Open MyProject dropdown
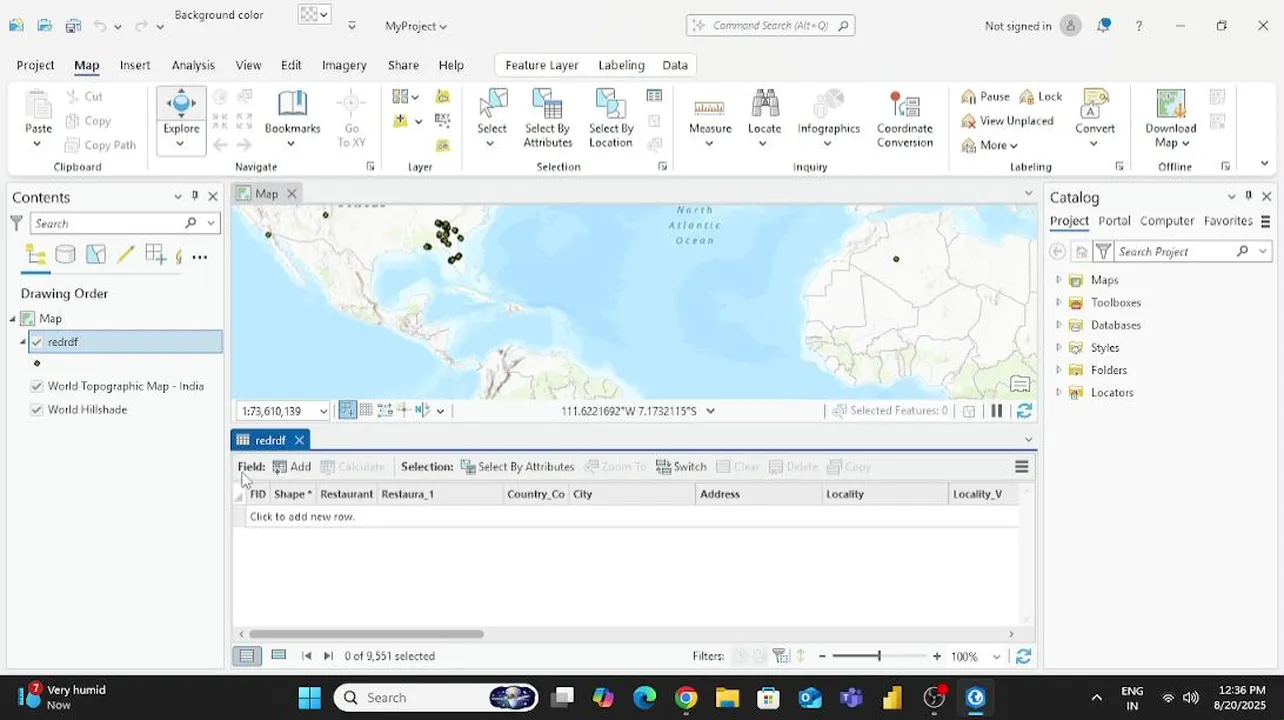The height and width of the screenshot is (720, 1284). [x=416, y=26]
